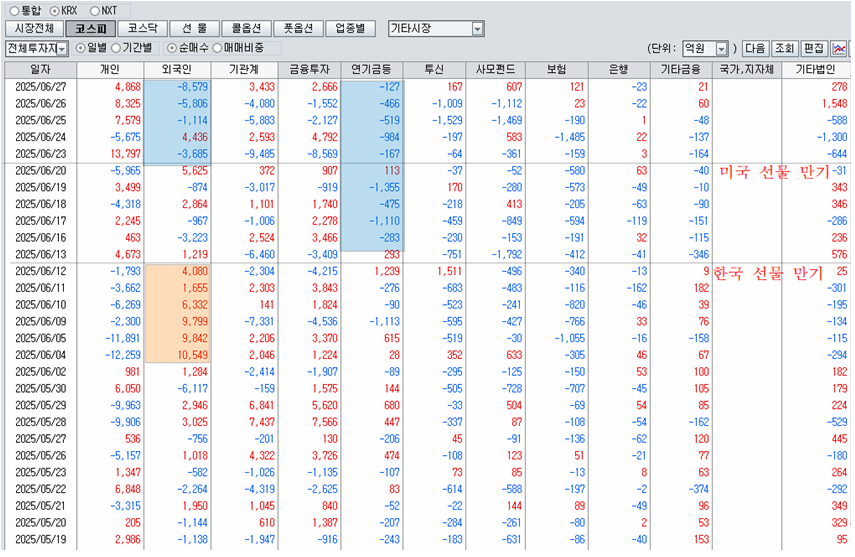Click the 편집 edit button
Image resolution: width=855 pixels, height=557 pixels.
tap(814, 49)
